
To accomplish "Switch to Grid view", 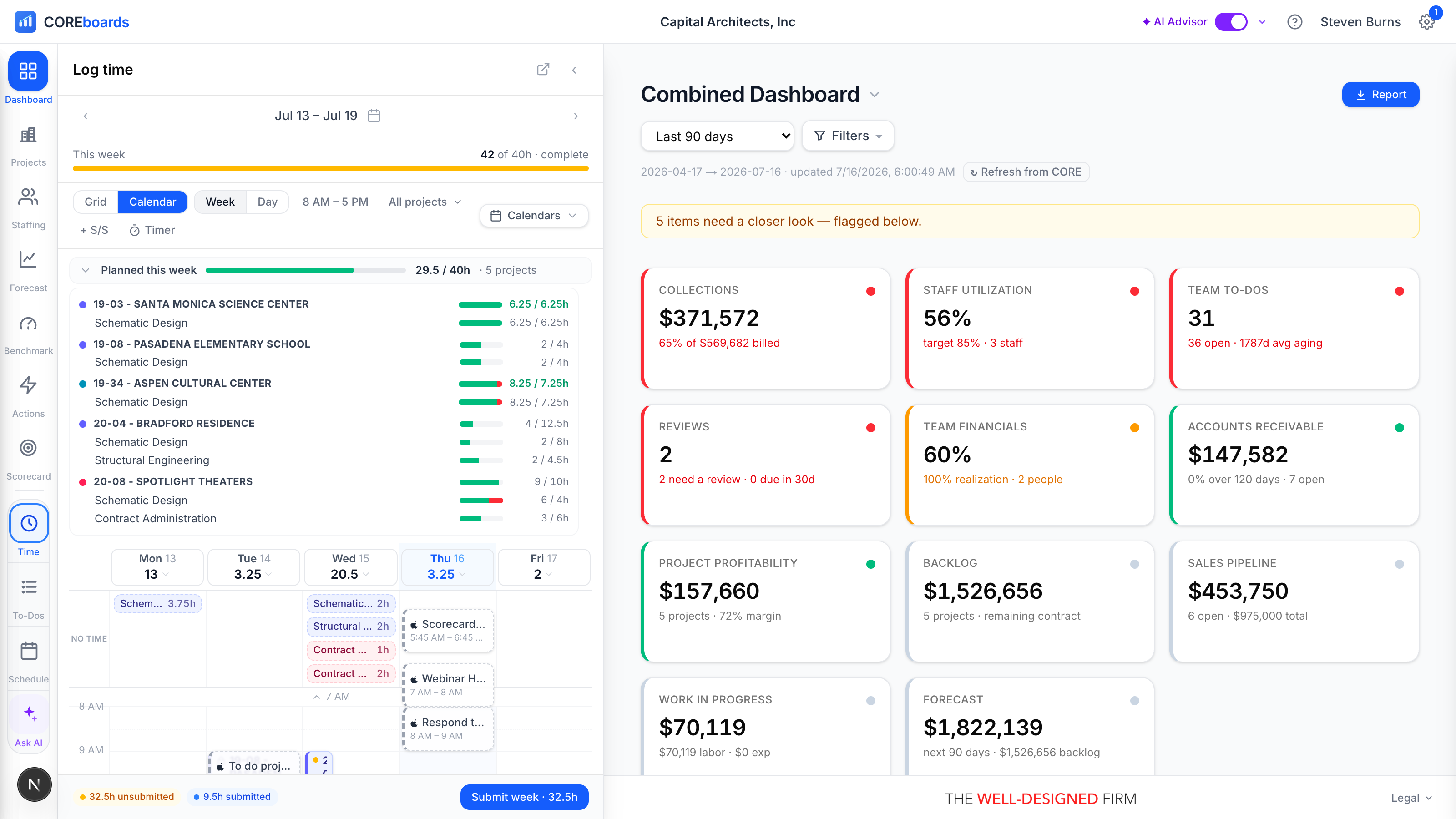I will pyautogui.click(x=96, y=202).
